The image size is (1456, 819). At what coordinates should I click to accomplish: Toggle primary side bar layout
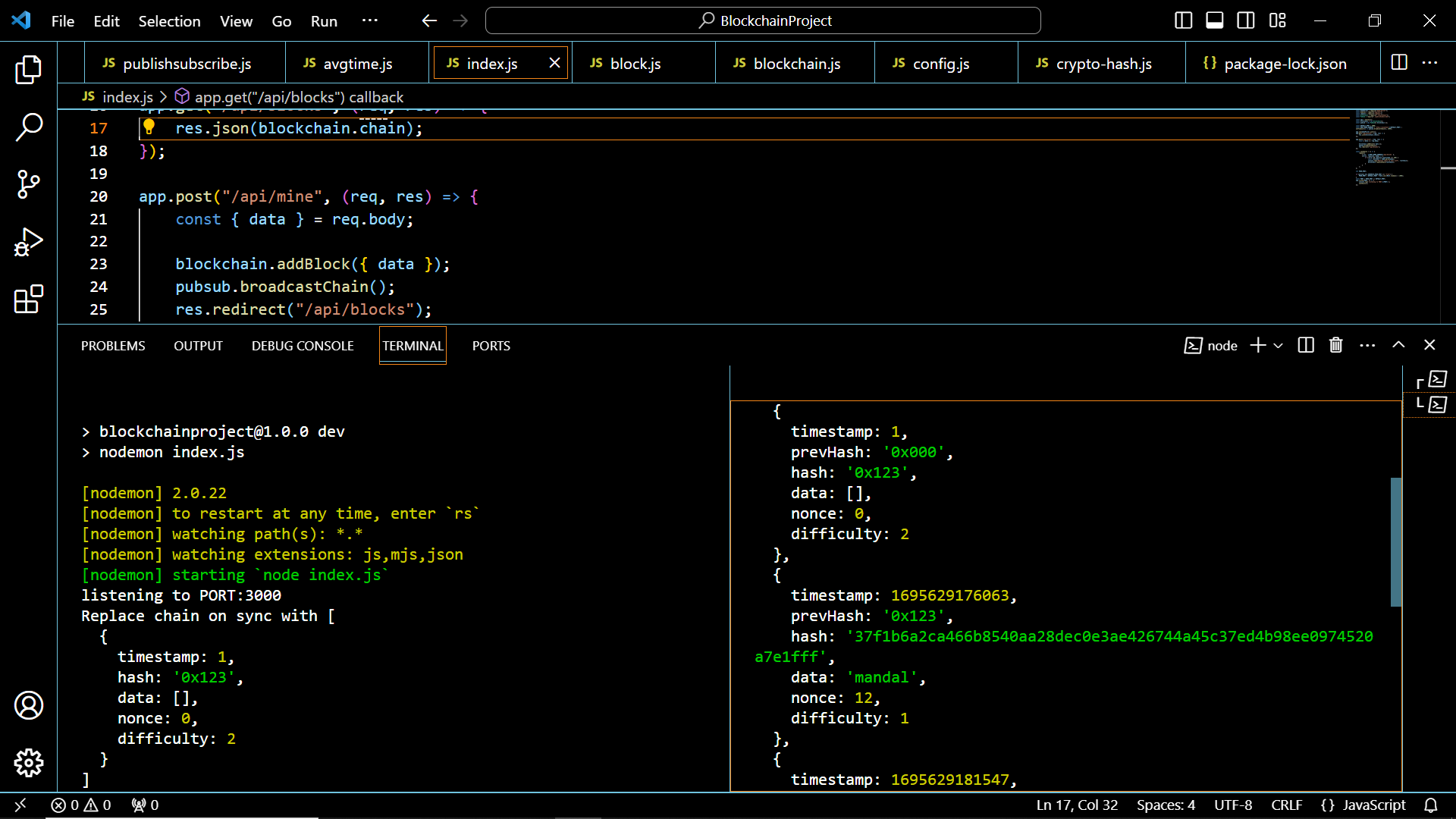tap(1183, 20)
